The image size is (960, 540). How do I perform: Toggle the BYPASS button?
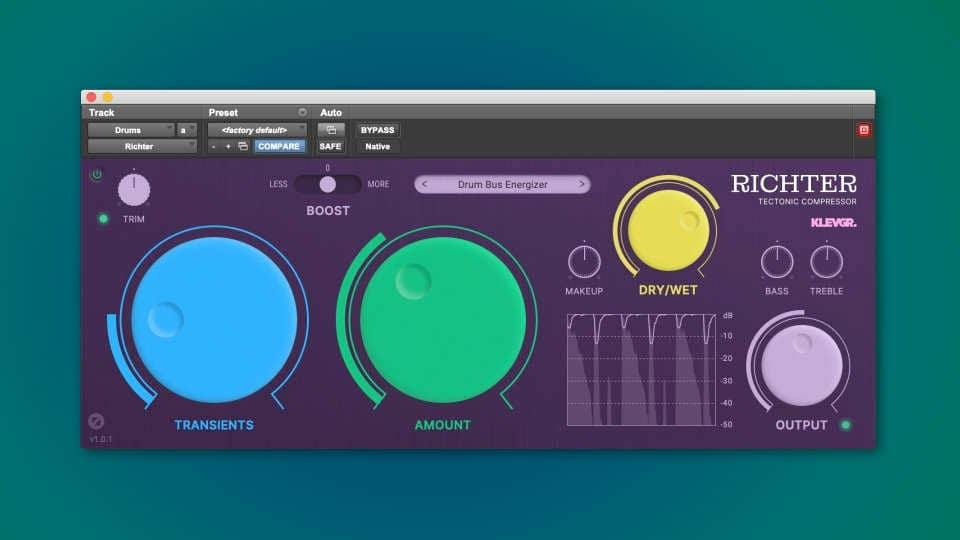coord(377,130)
